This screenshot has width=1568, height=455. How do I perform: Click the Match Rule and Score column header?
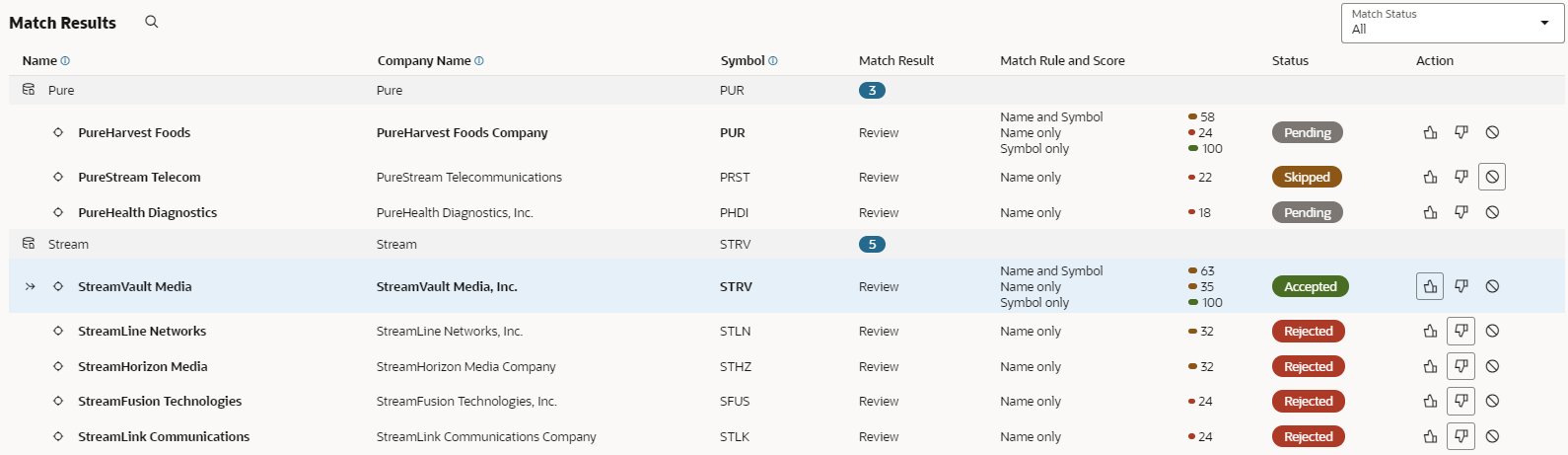(x=1062, y=61)
